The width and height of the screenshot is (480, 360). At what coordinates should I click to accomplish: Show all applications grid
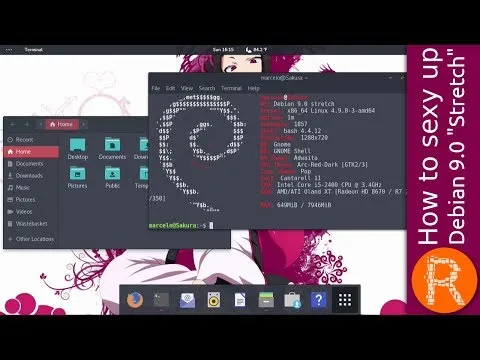(x=345, y=300)
